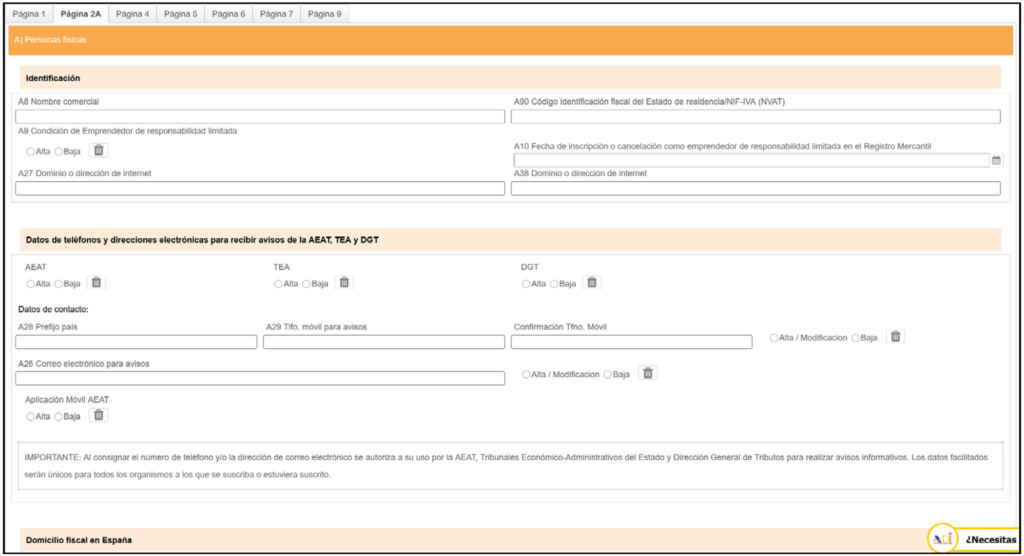Click the ¿Necesitas help button
This screenshot has width=1024, height=556.
(988, 539)
